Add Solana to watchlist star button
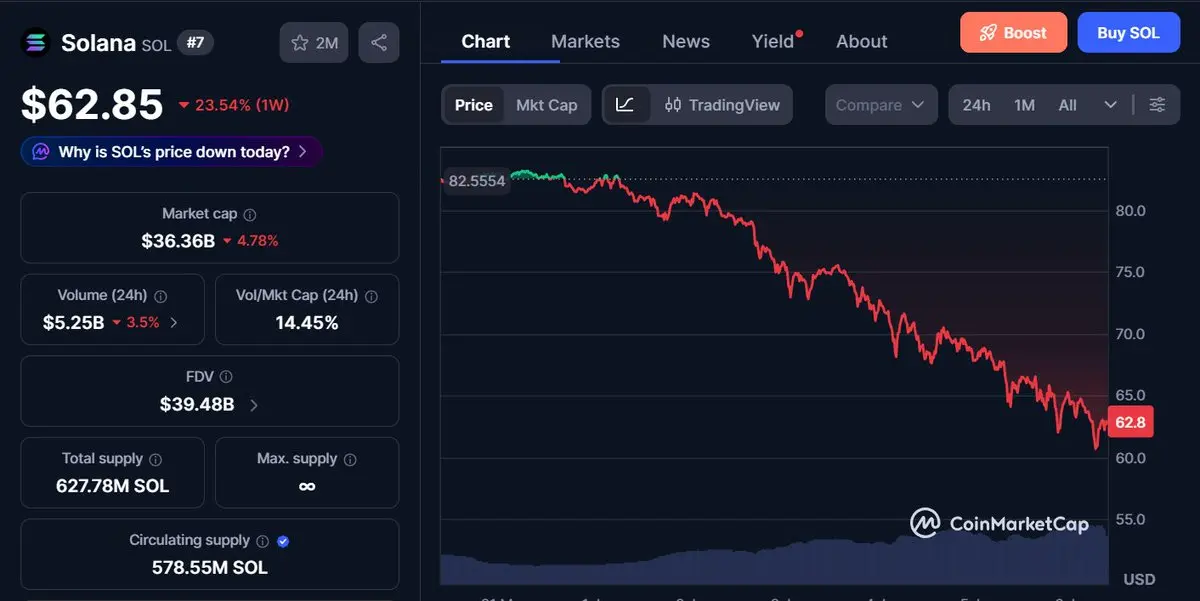Screen dimensions: 1200x601 [x=314, y=43]
